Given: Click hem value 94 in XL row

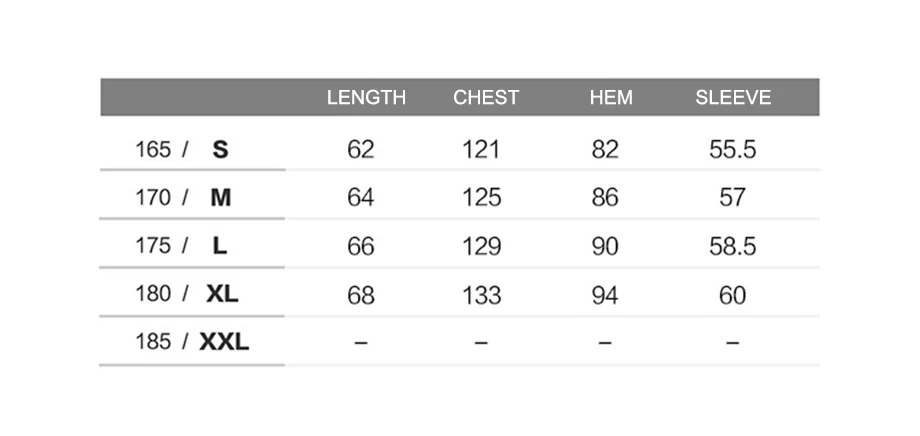Looking at the screenshot, I should tap(605, 295).
